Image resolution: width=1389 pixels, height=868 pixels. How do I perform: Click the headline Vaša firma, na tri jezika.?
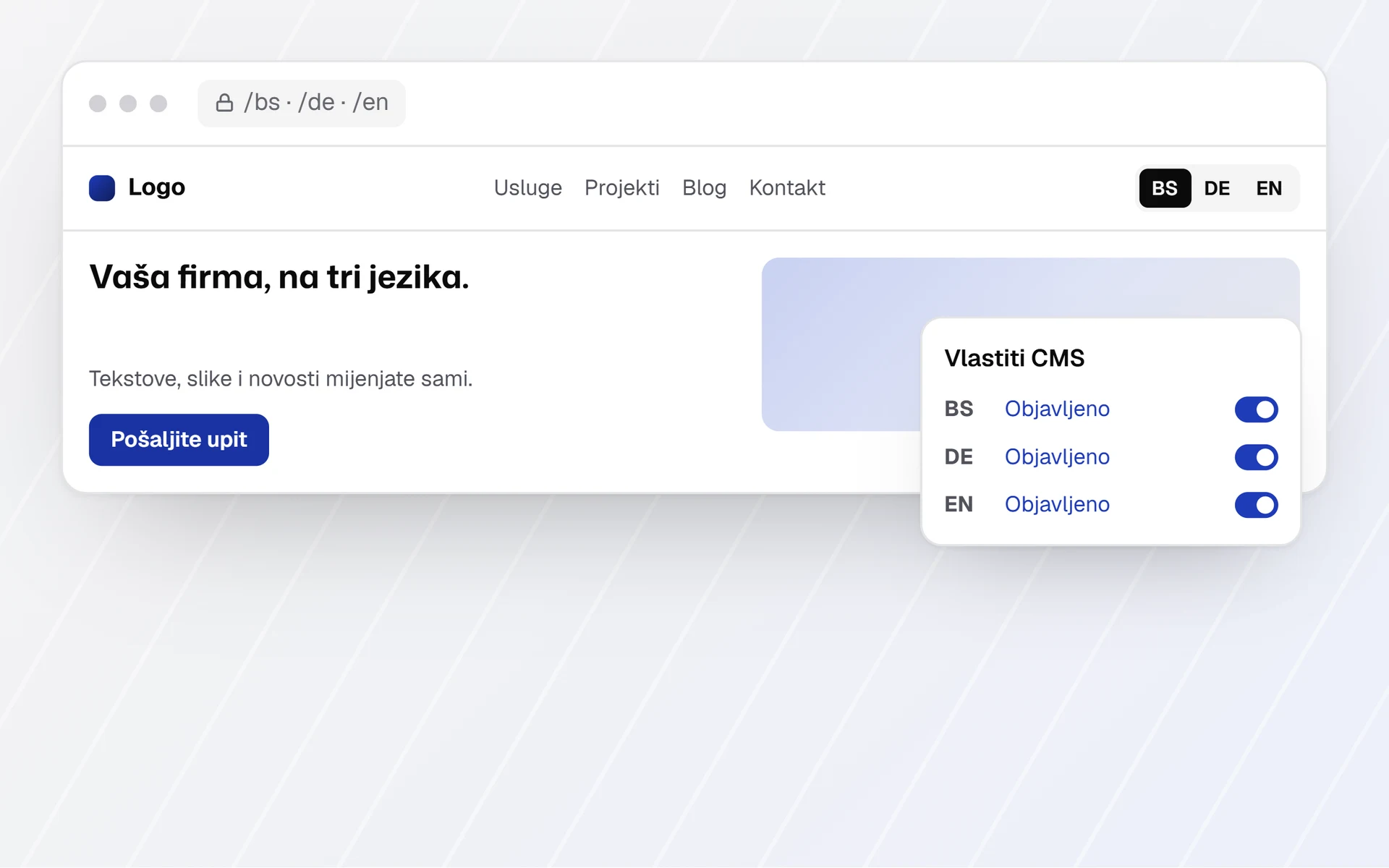(x=279, y=278)
